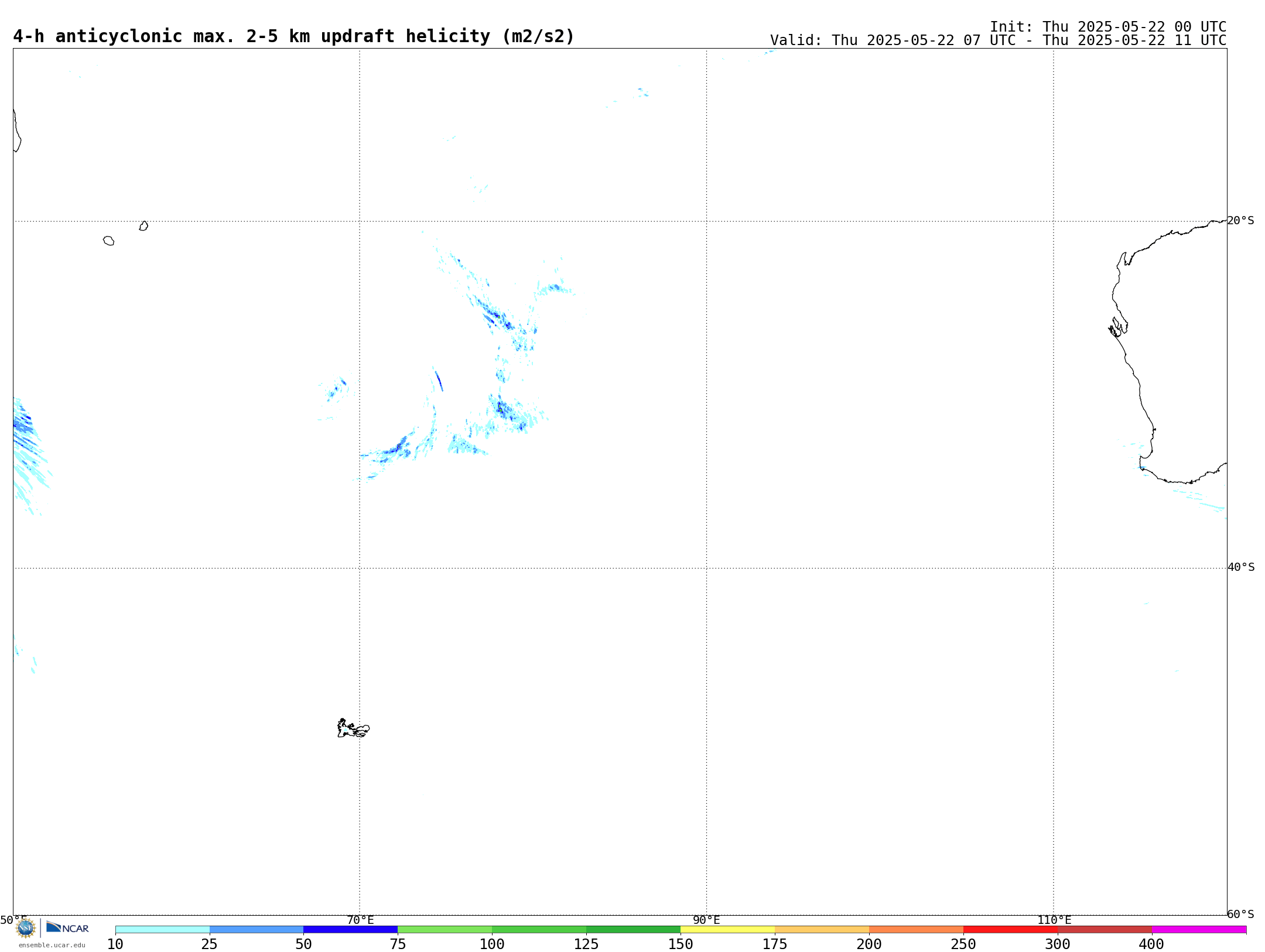Click the colorbar tick label 25
Viewport: 1265px width, 952px height.
tap(210, 944)
